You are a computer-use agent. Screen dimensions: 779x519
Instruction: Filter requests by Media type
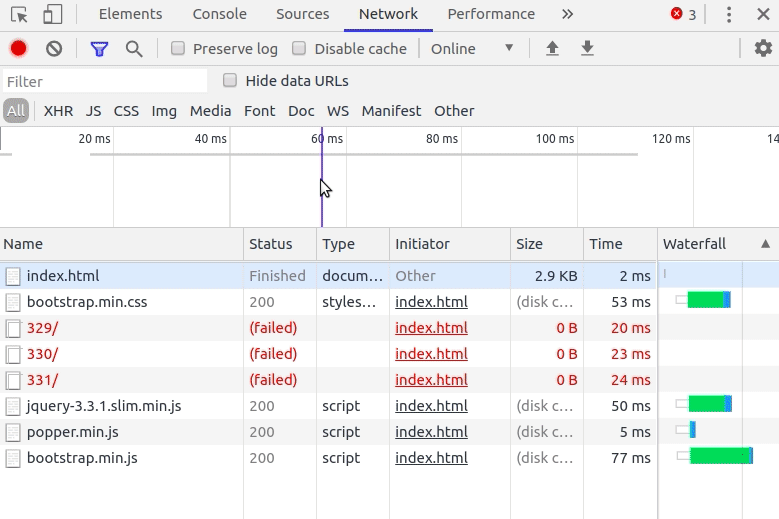(210, 111)
